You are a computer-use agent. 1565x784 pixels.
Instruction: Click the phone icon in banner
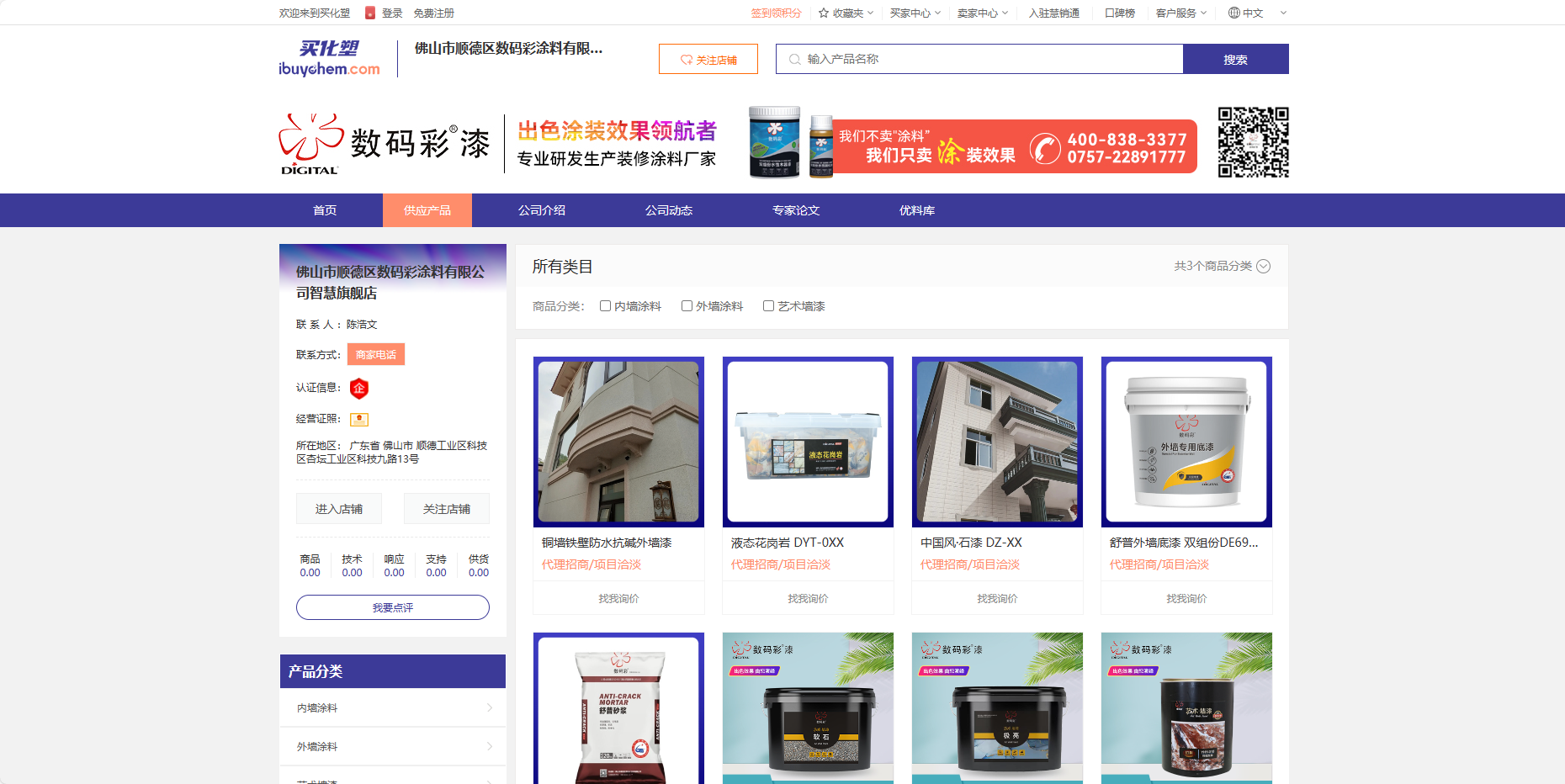point(1045,148)
